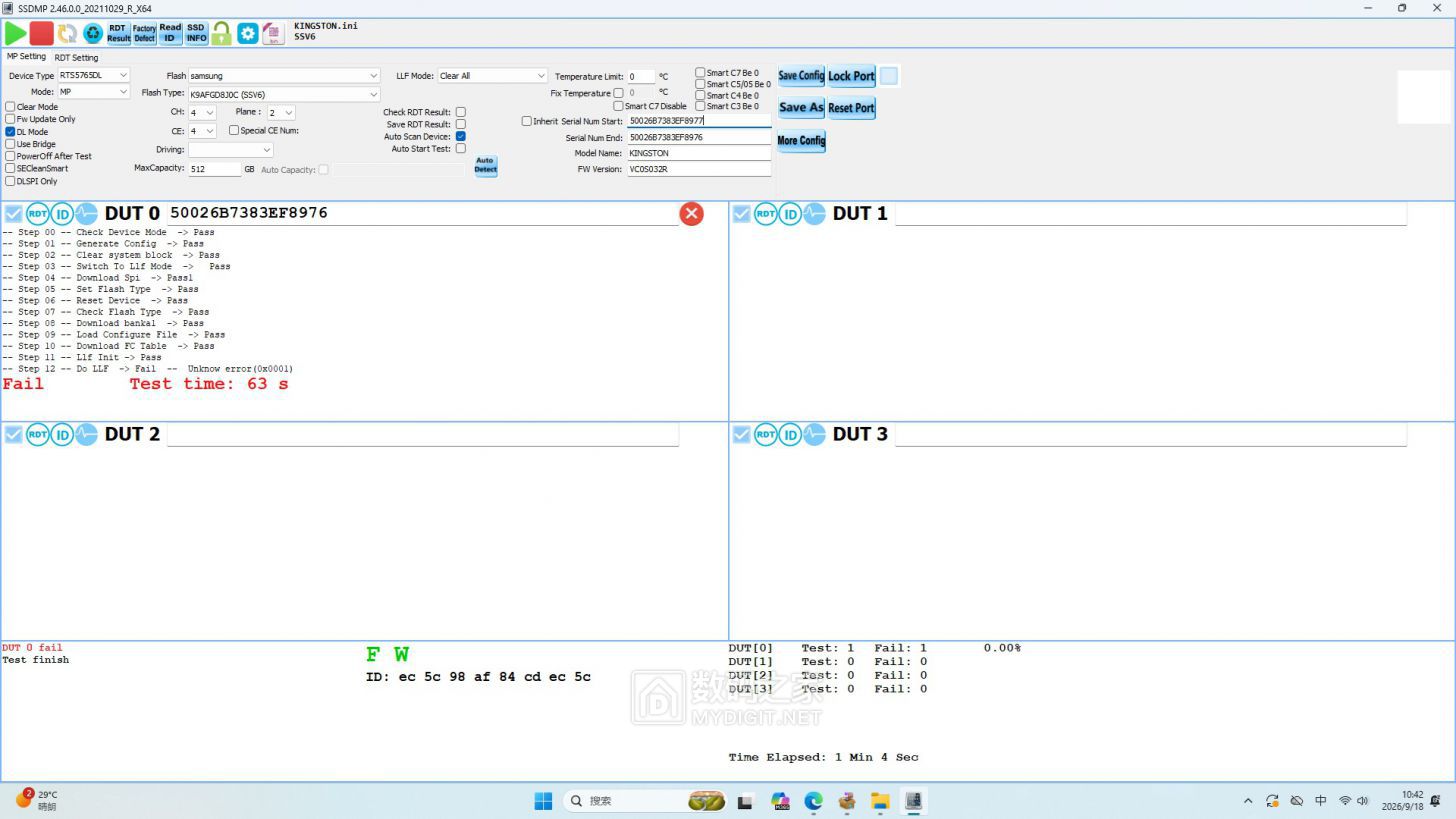This screenshot has width=1456, height=819.
Task: Click the Reset Port button
Action: [851, 108]
